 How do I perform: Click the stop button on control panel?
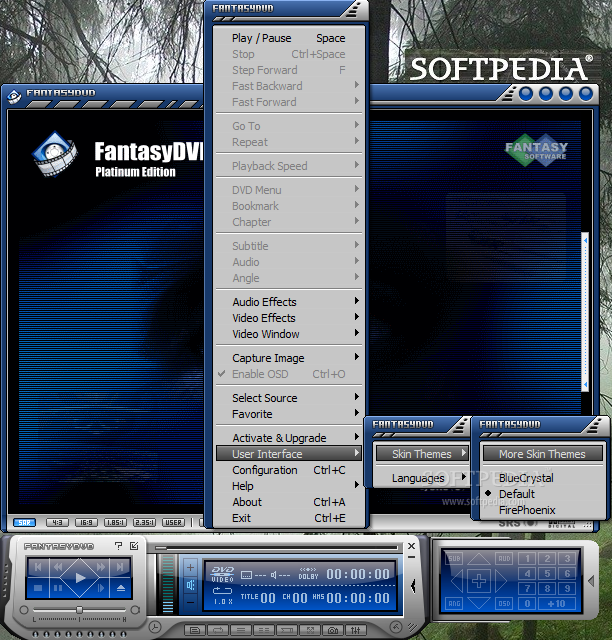point(38,588)
